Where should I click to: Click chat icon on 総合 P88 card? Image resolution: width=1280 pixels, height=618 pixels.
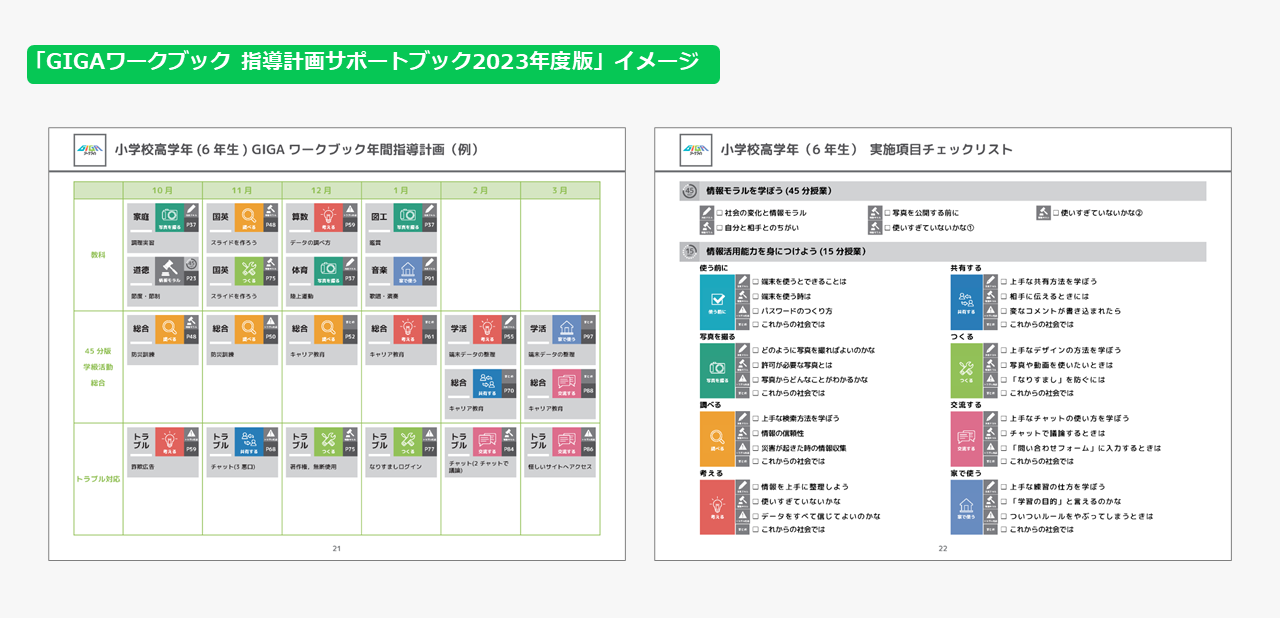567,384
